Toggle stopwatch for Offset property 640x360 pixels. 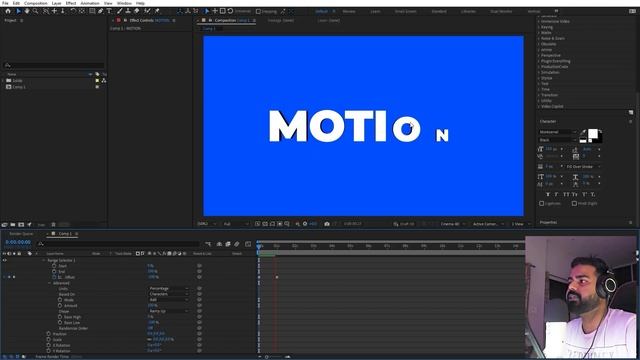54,277
